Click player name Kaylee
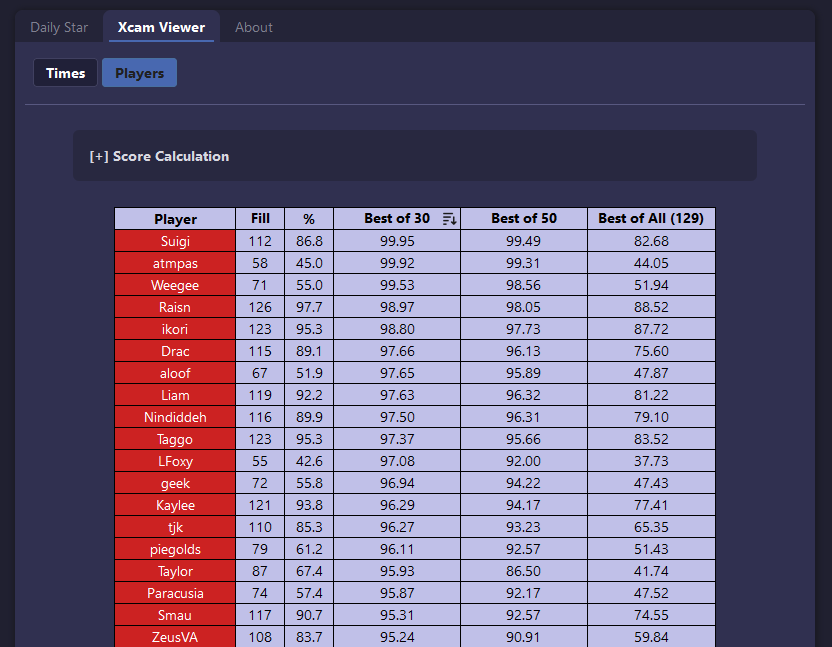Viewport: 832px width, 647px height. coord(175,505)
